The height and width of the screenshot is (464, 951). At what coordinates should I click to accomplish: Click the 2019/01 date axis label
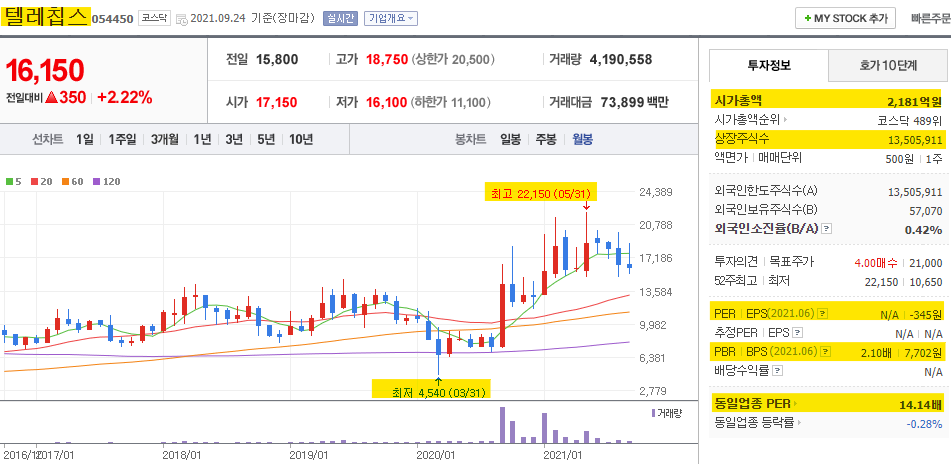(309, 453)
